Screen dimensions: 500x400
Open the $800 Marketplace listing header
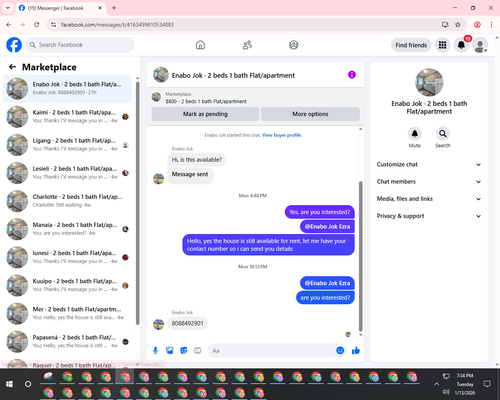pos(256,97)
